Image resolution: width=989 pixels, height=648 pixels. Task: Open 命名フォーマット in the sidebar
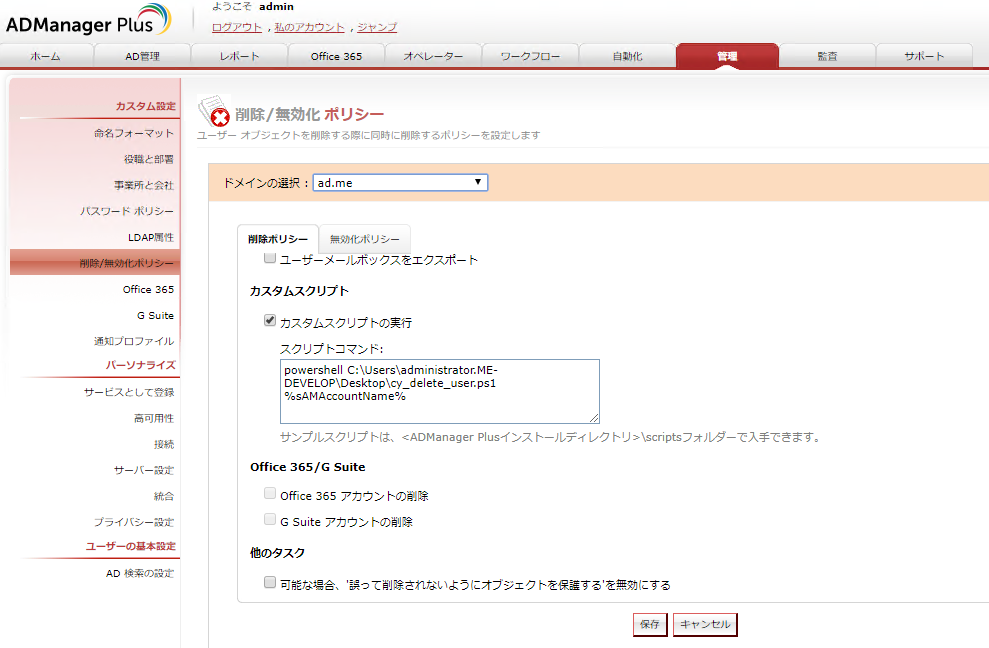[x=134, y=133]
